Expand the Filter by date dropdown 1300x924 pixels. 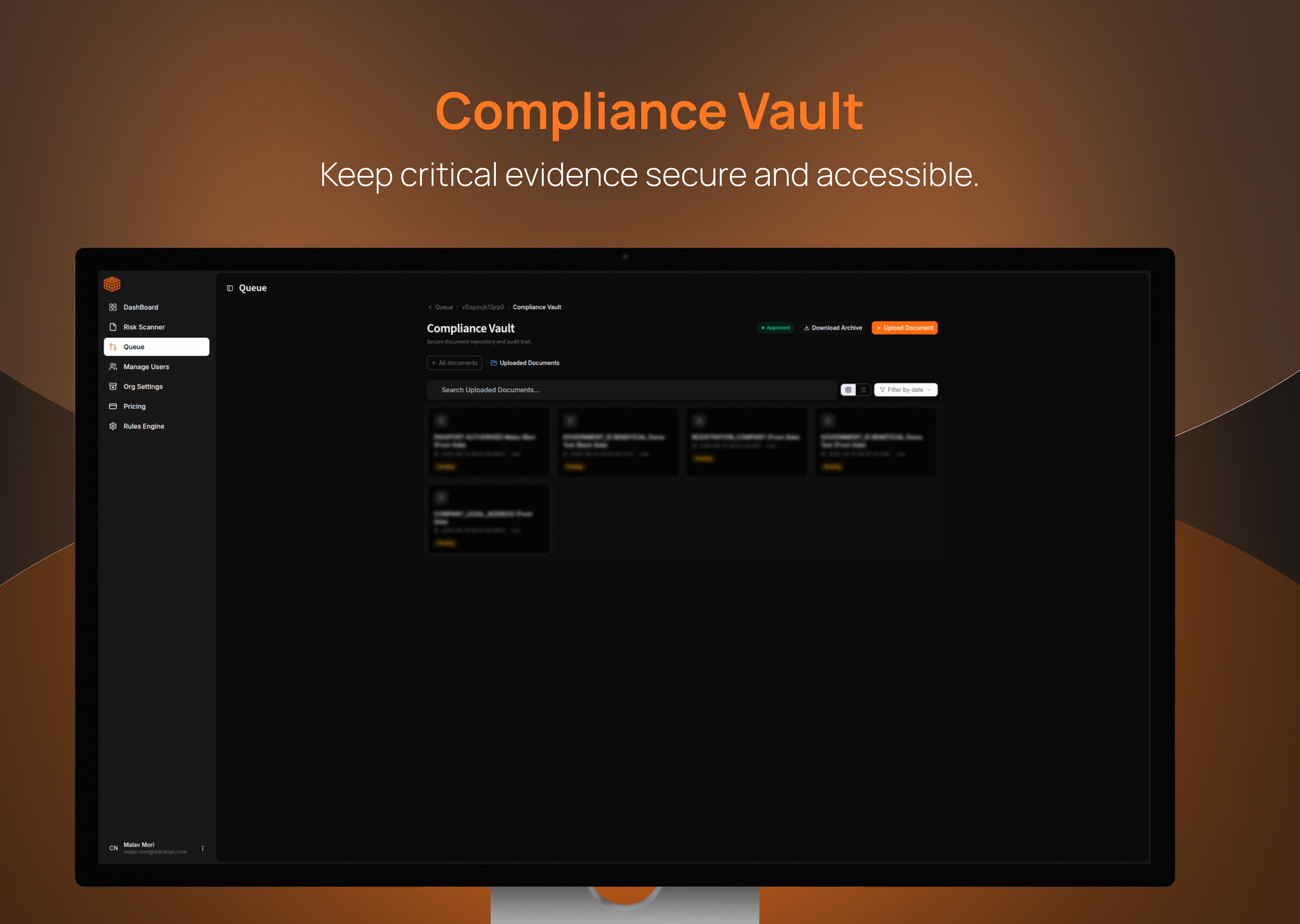[905, 390]
